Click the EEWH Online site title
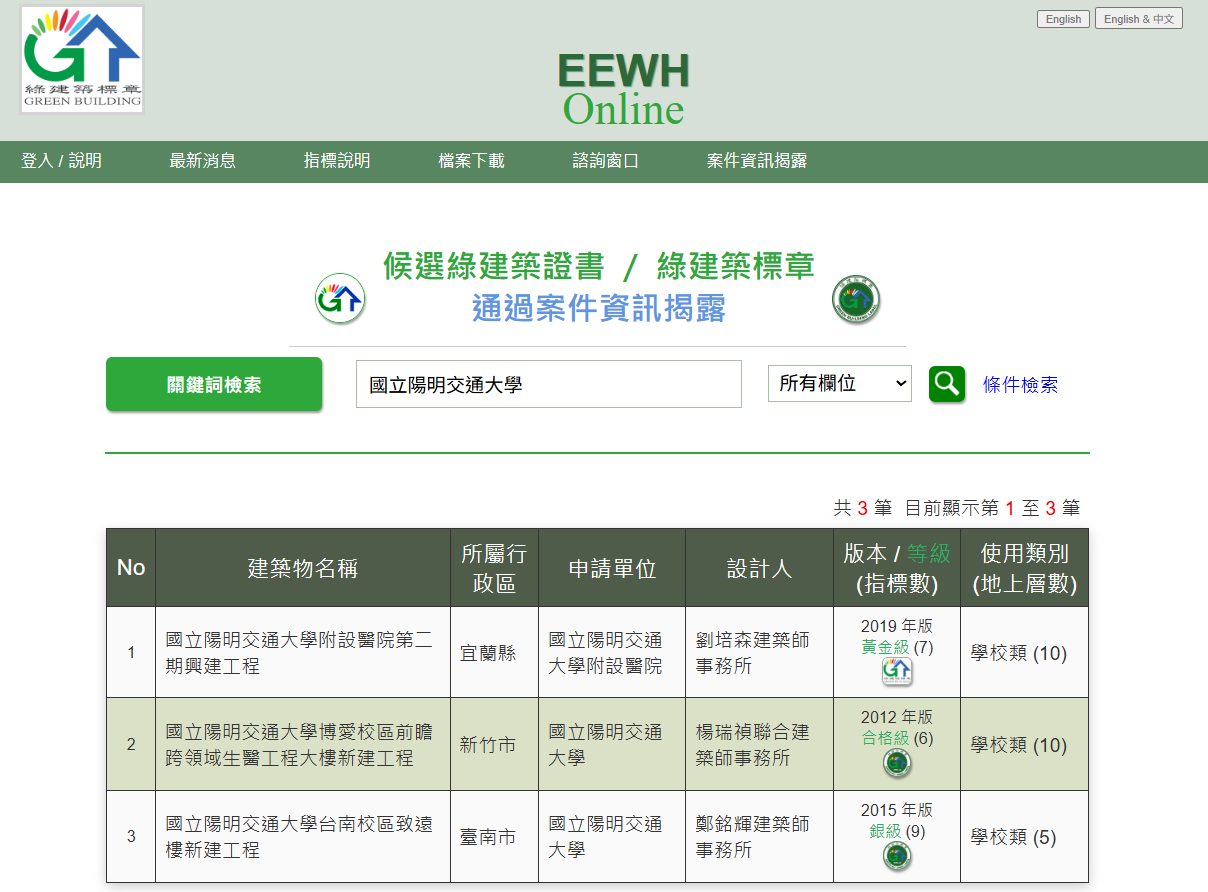This screenshot has height=892, width=1208. pos(622,90)
